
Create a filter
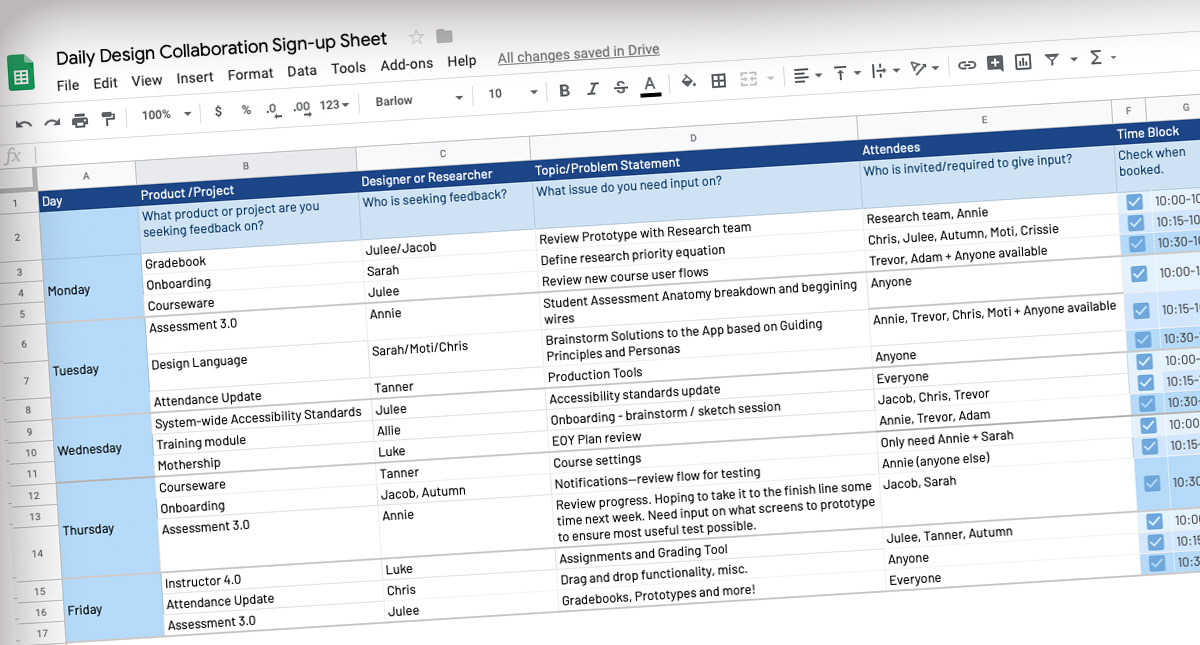[1052, 59]
